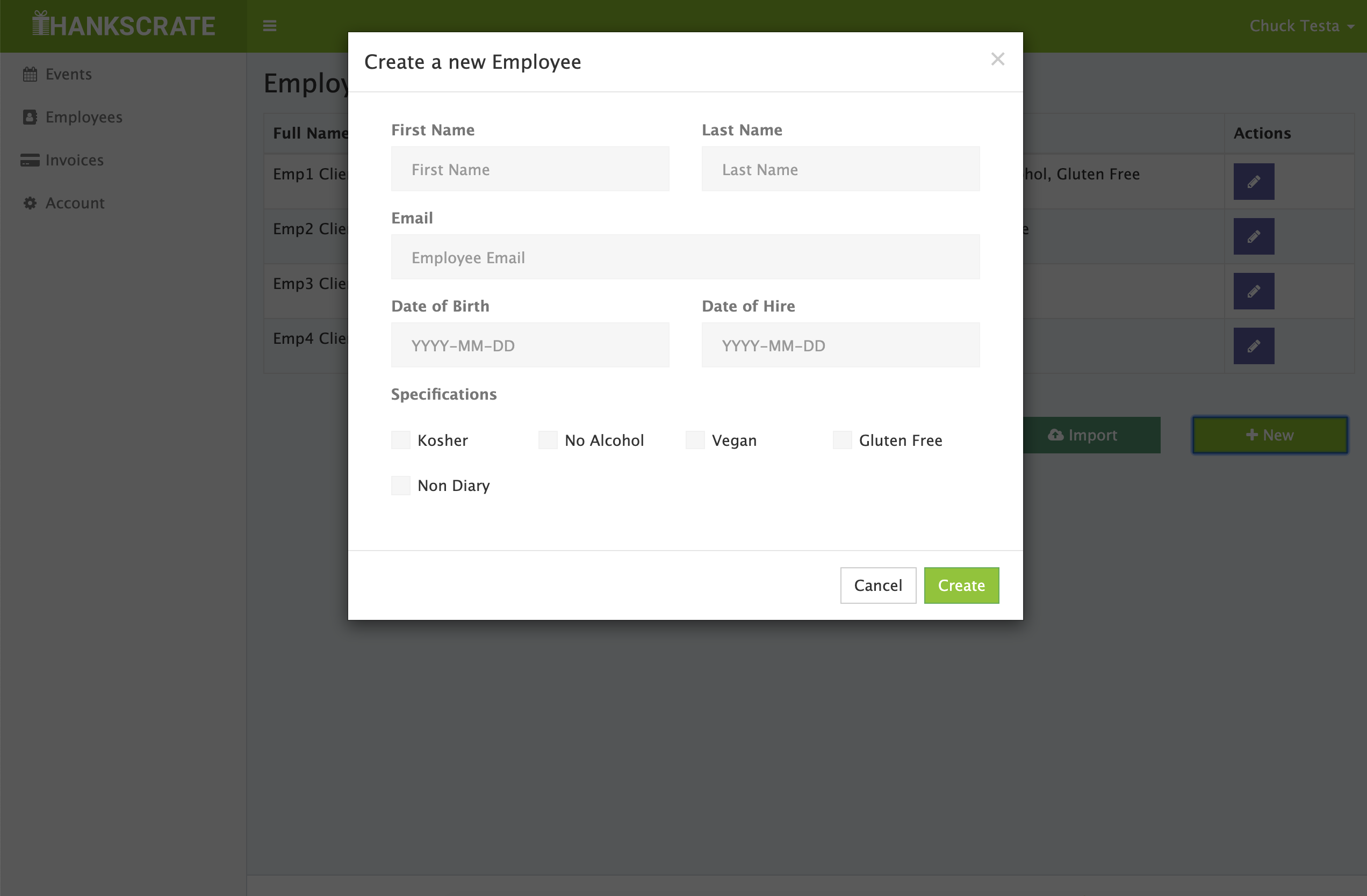1367x896 pixels.
Task: Go to Employees in sidebar
Action: 73,117
